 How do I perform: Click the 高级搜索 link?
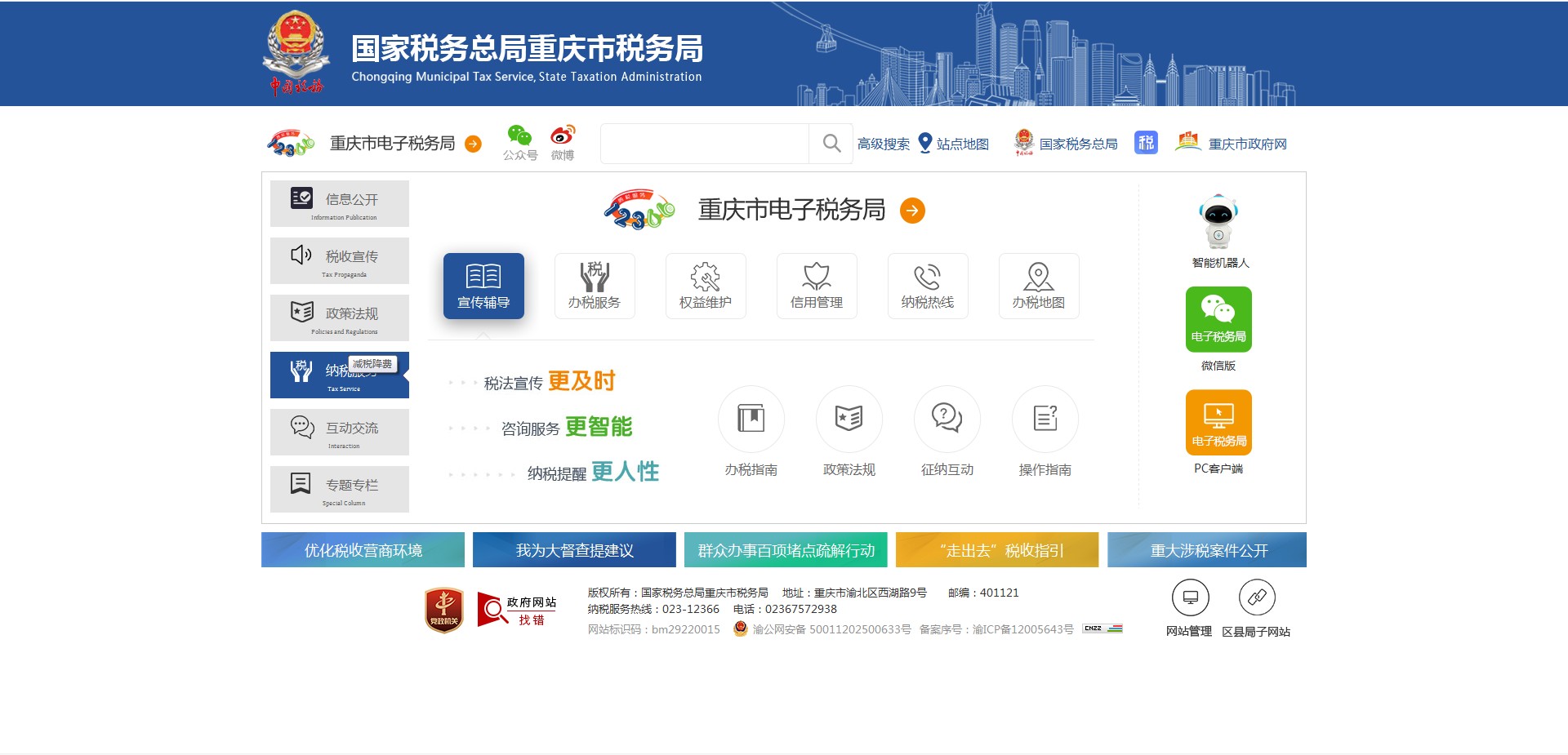coord(884,144)
